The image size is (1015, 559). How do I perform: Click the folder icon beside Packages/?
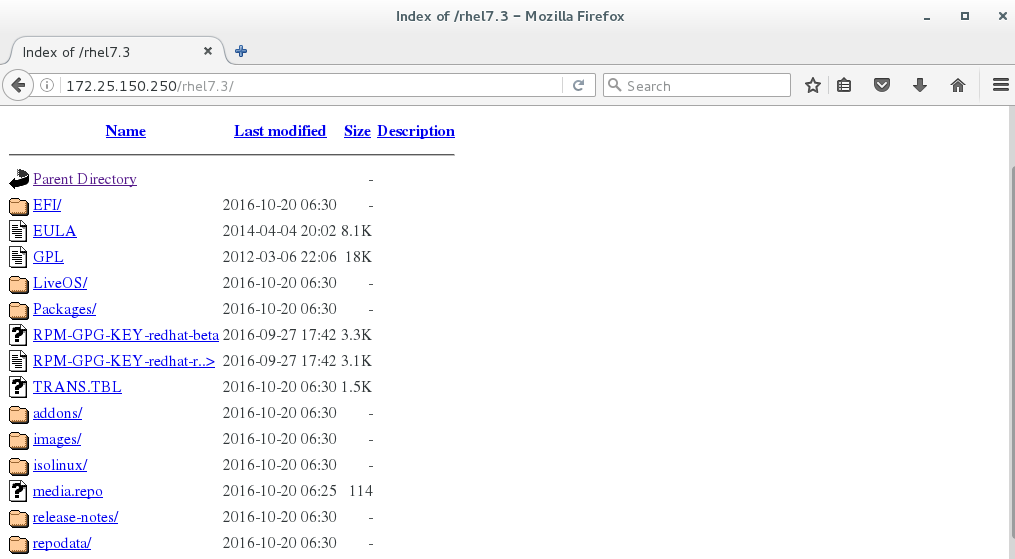point(19,310)
